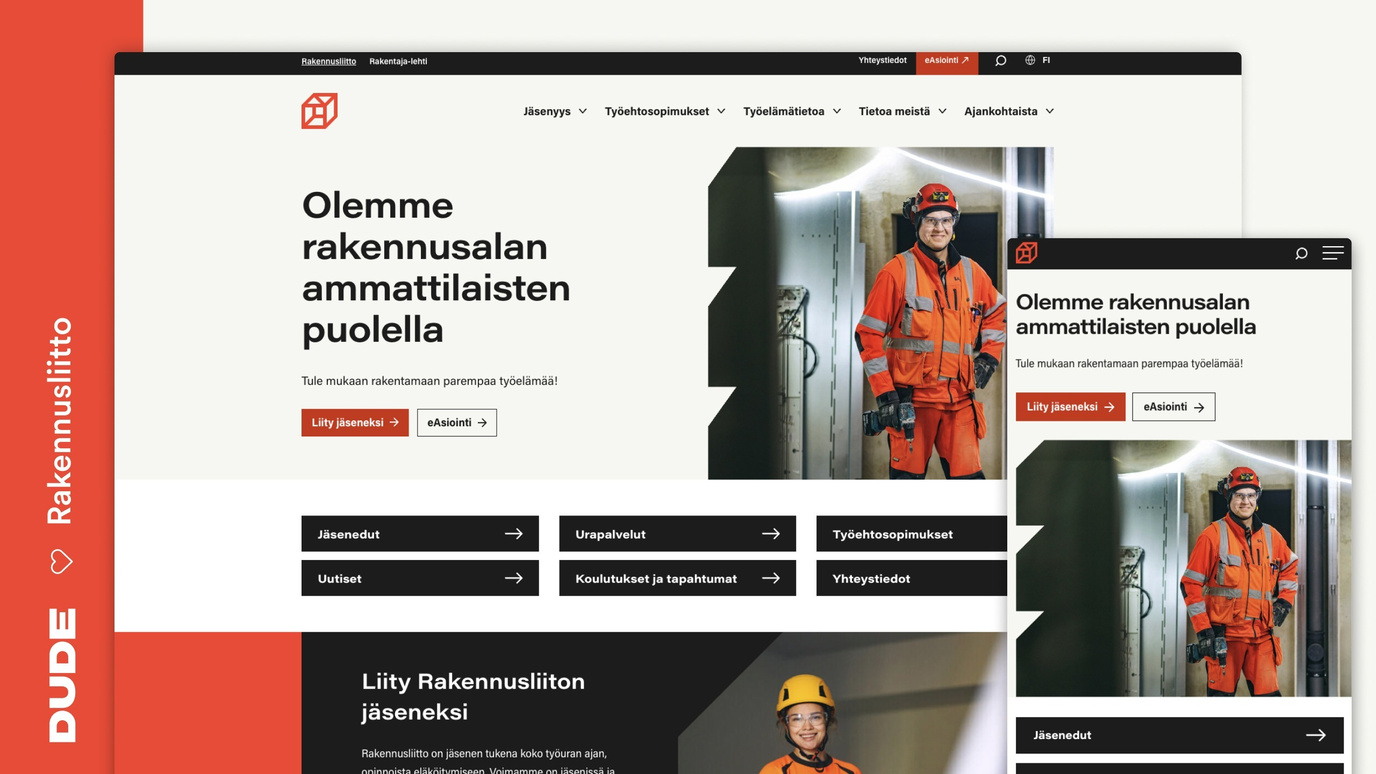Open the Työehtosopimukset quick link tile
The width and height of the screenshot is (1376, 774).
coord(911,534)
